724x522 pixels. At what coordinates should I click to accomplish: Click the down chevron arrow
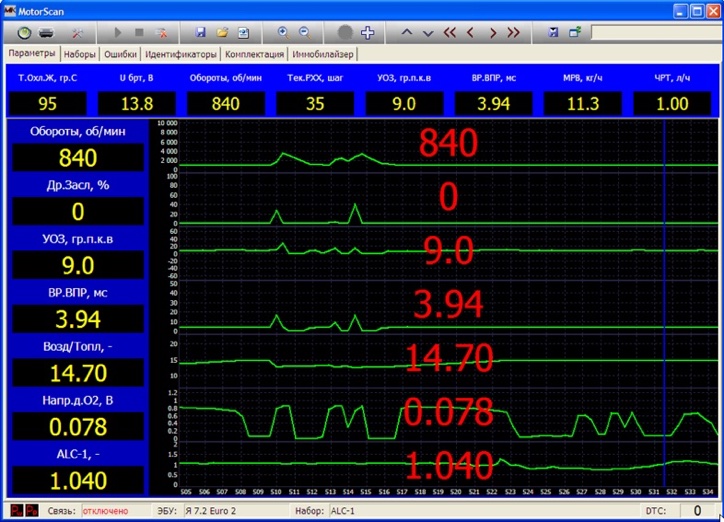(x=428, y=33)
